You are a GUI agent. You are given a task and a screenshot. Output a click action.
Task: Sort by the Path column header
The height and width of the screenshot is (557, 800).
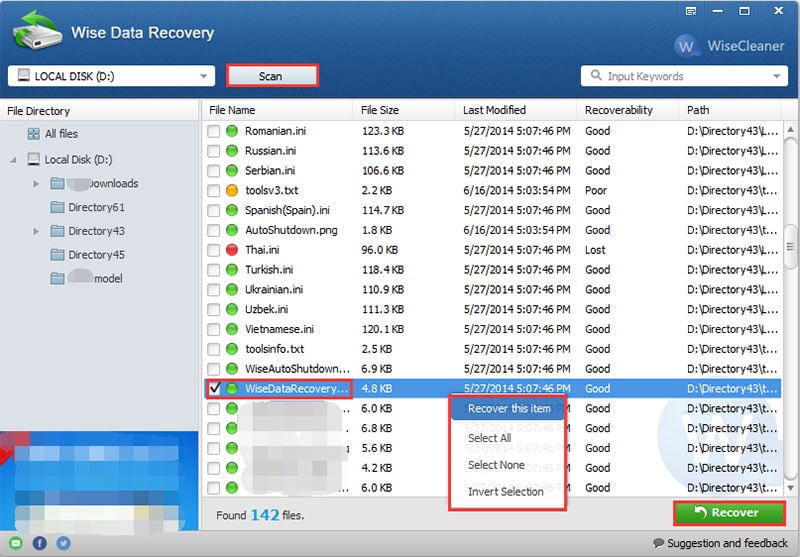[730, 110]
